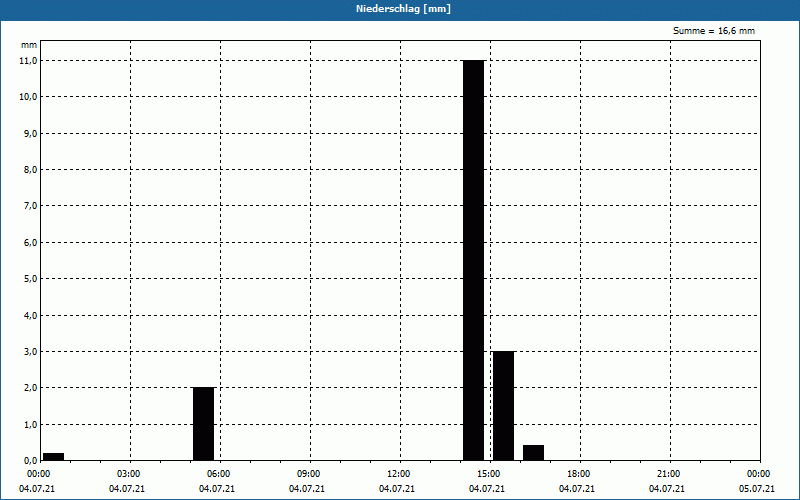
Task: Select the short bar between 15:00 and 18:00
Action: pyautogui.click(x=534, y=453)
